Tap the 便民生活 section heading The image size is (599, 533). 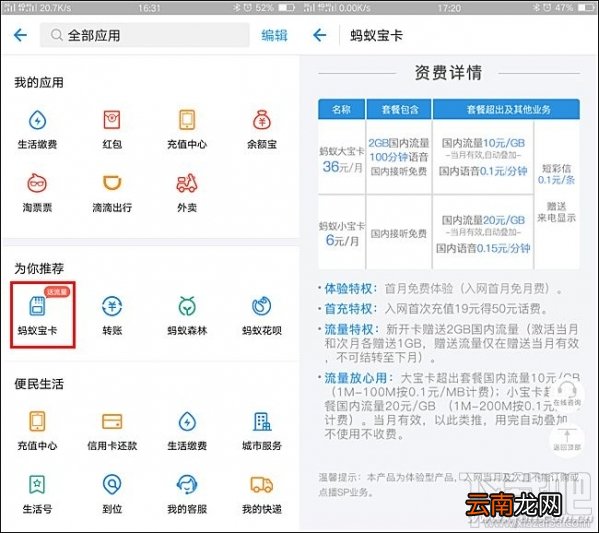(x=39, y=384)
